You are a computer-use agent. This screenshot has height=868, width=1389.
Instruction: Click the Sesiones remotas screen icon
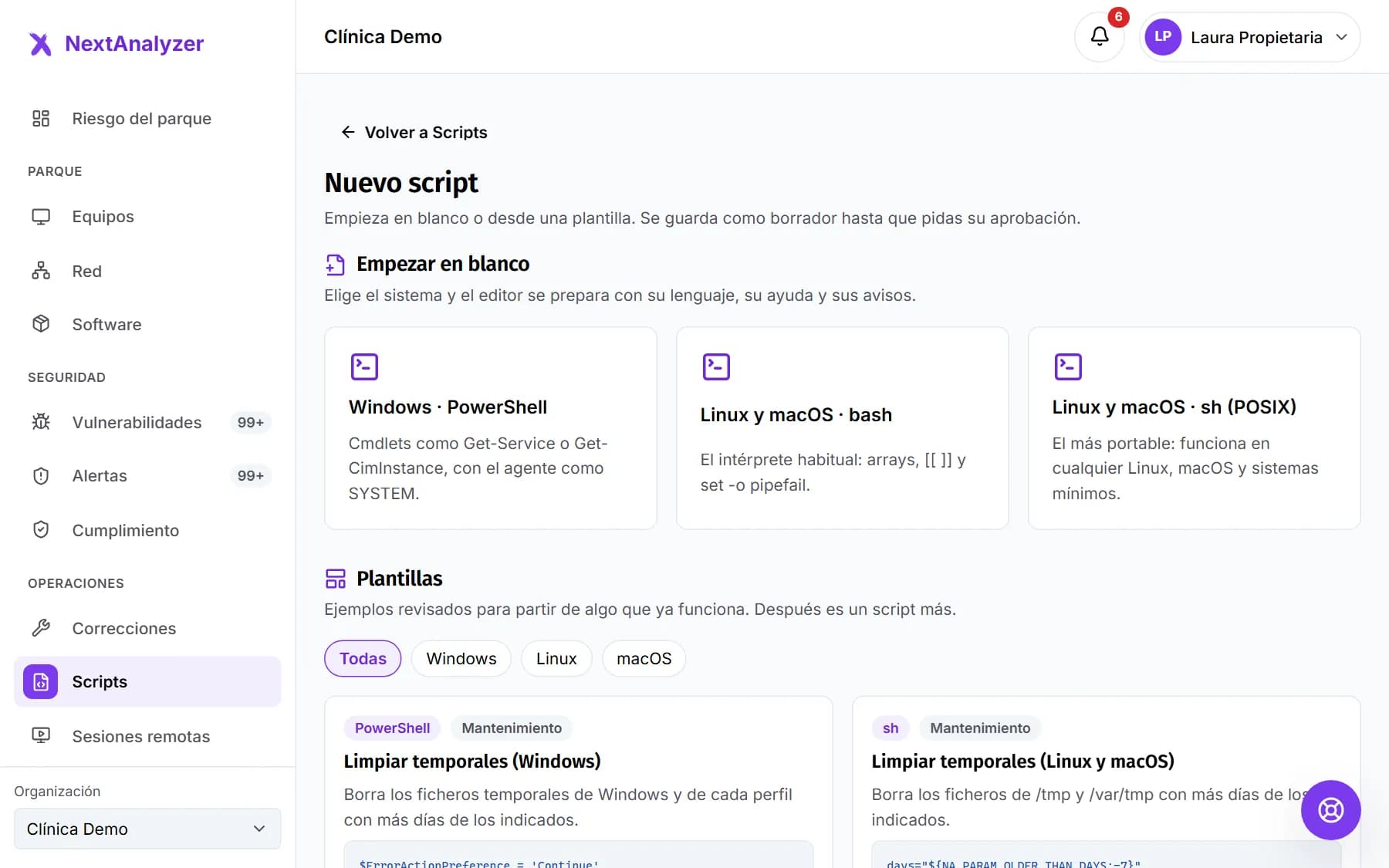(x=41, y=736)
